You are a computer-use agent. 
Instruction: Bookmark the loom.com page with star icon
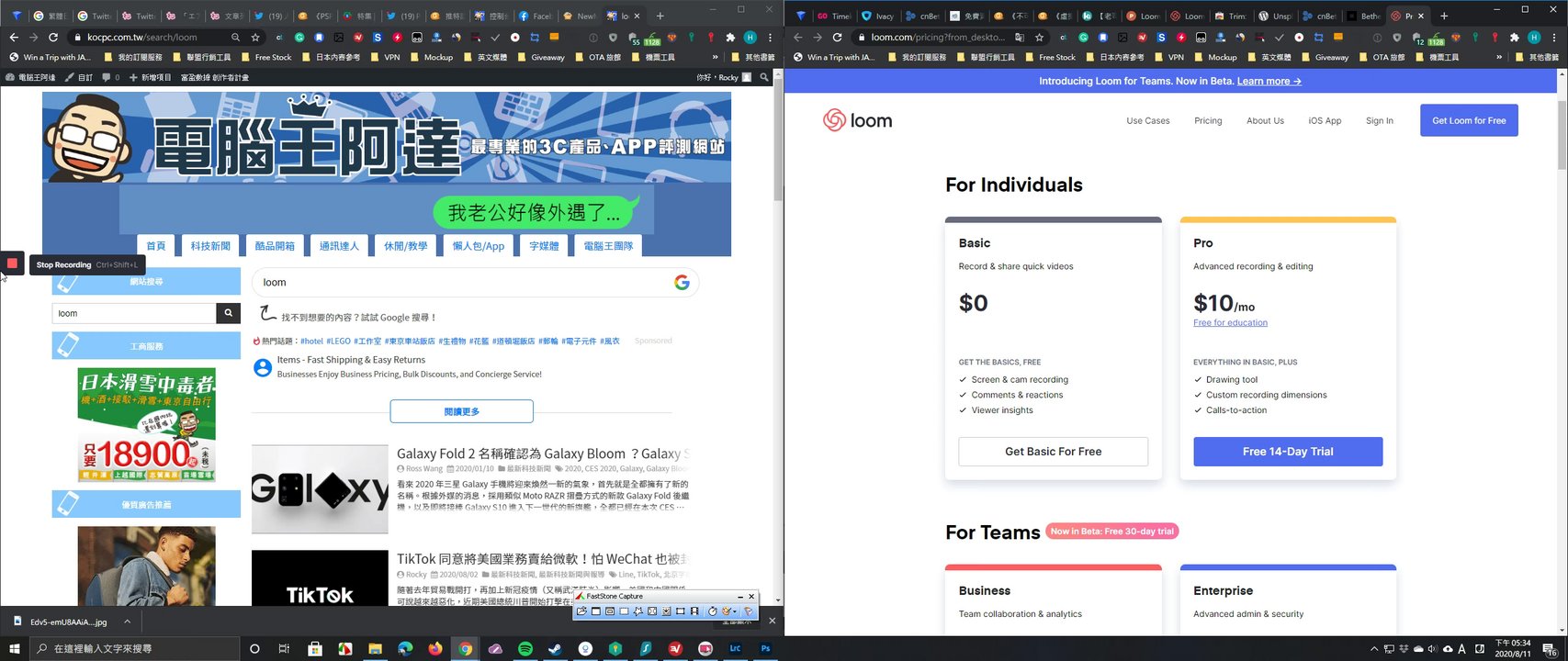pyautogui.click(x=1039, y=38)
